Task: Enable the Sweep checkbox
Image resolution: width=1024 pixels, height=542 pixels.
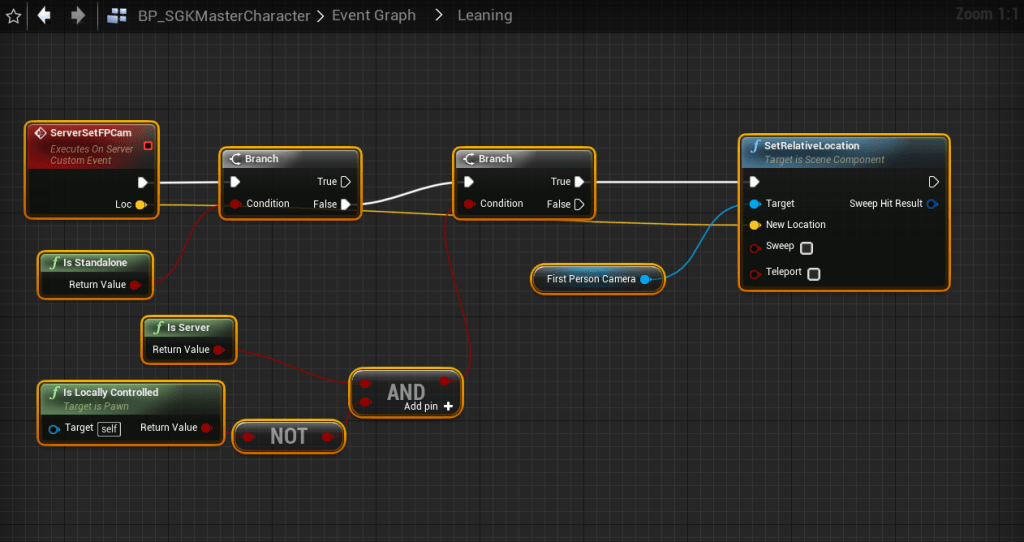Action: pyautogui.click(x=806, y=248)
